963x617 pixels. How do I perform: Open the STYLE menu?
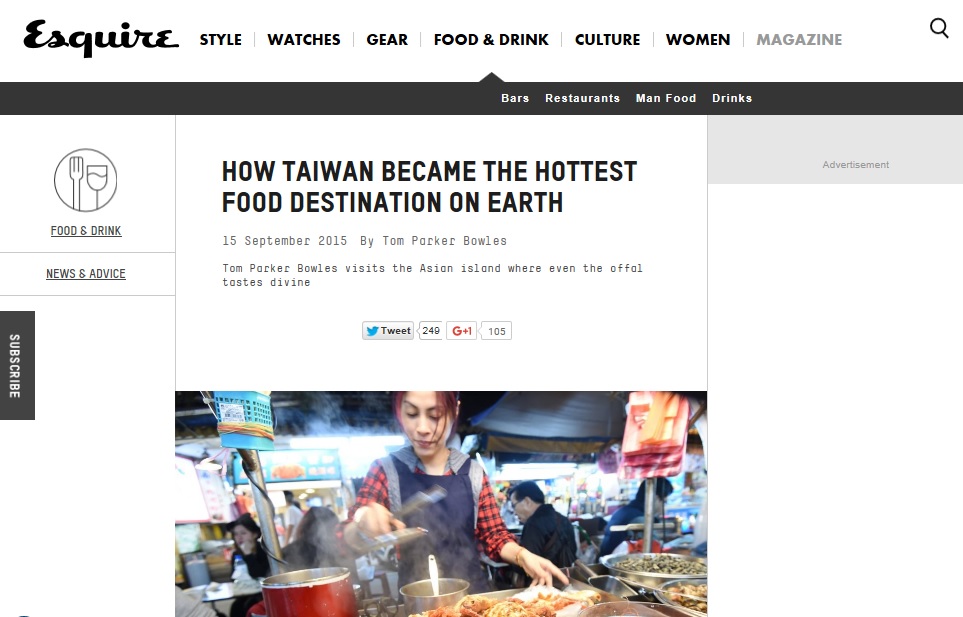click(x=220, y=40)
